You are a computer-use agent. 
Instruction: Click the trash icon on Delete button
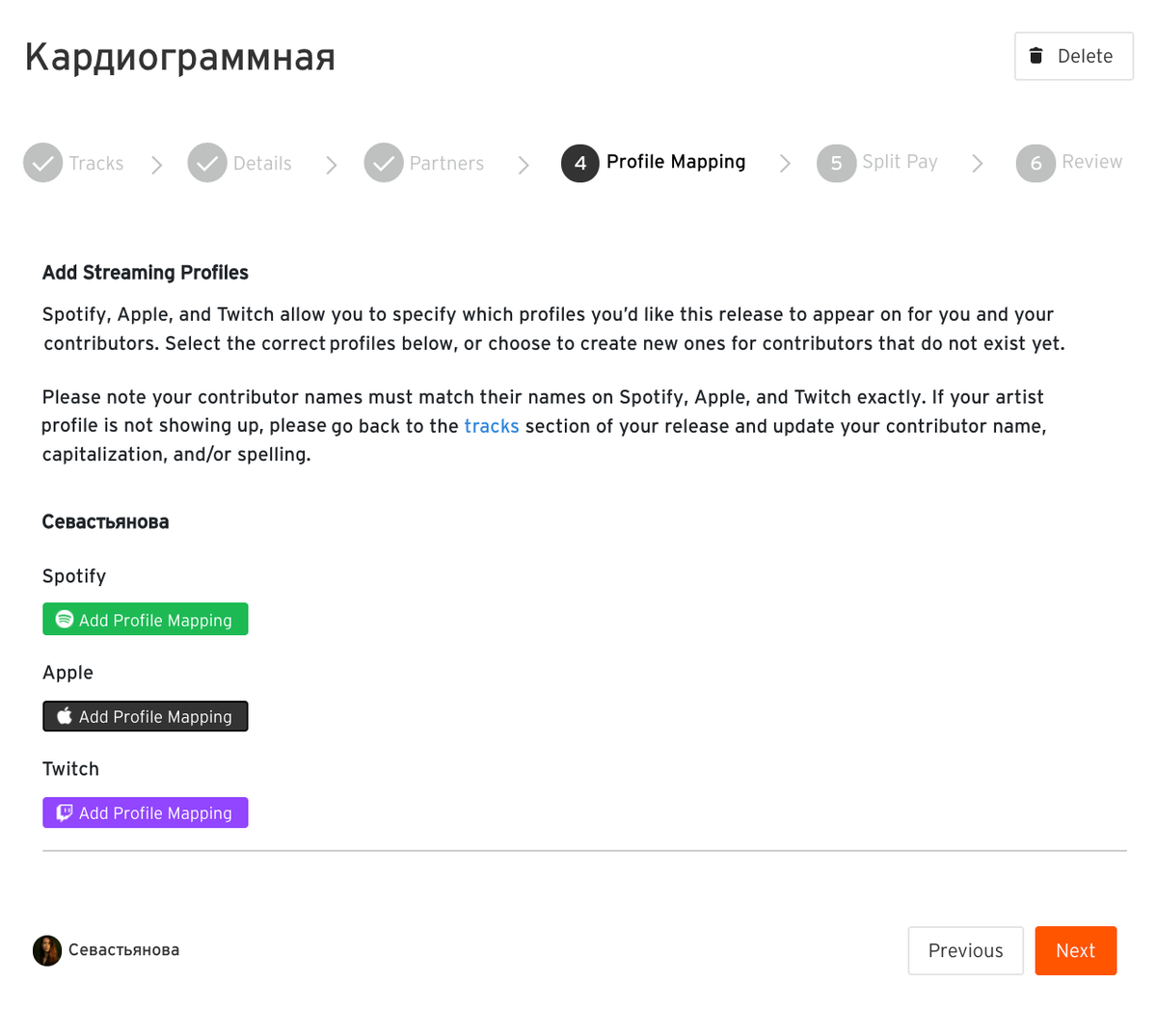pos(1036,56)
